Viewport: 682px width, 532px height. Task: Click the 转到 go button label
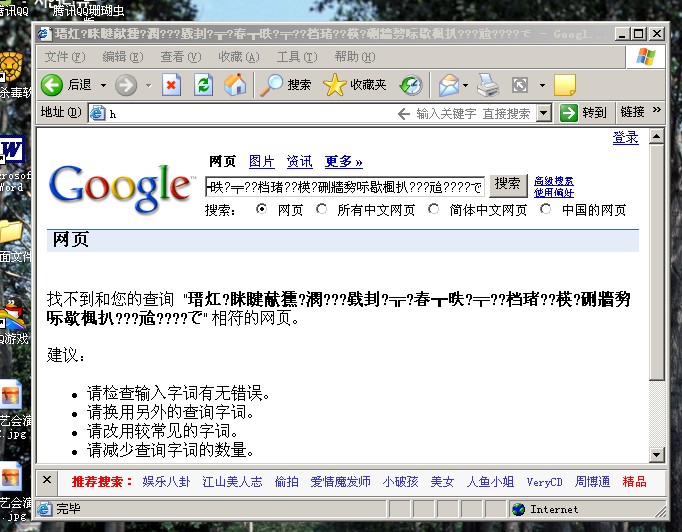pos(594,113)
